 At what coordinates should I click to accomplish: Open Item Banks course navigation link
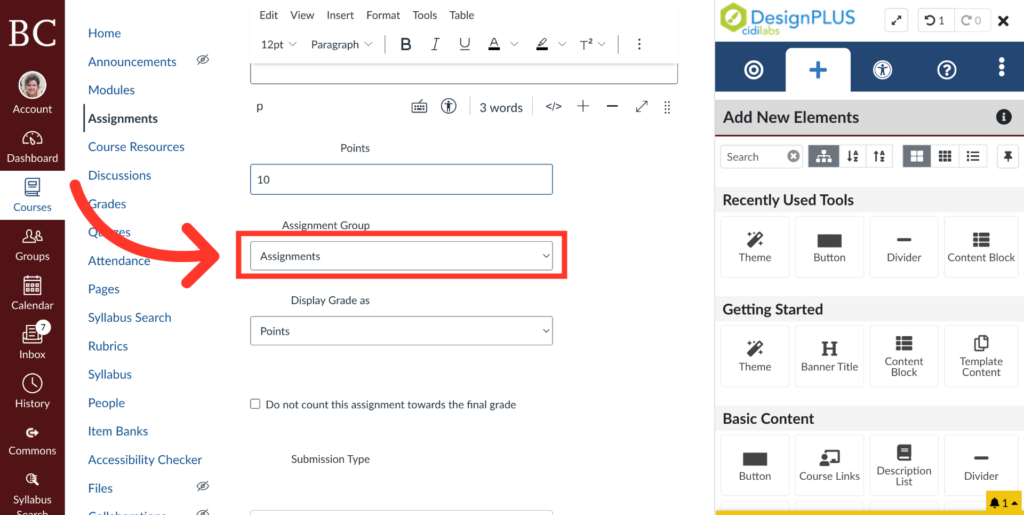118,431
